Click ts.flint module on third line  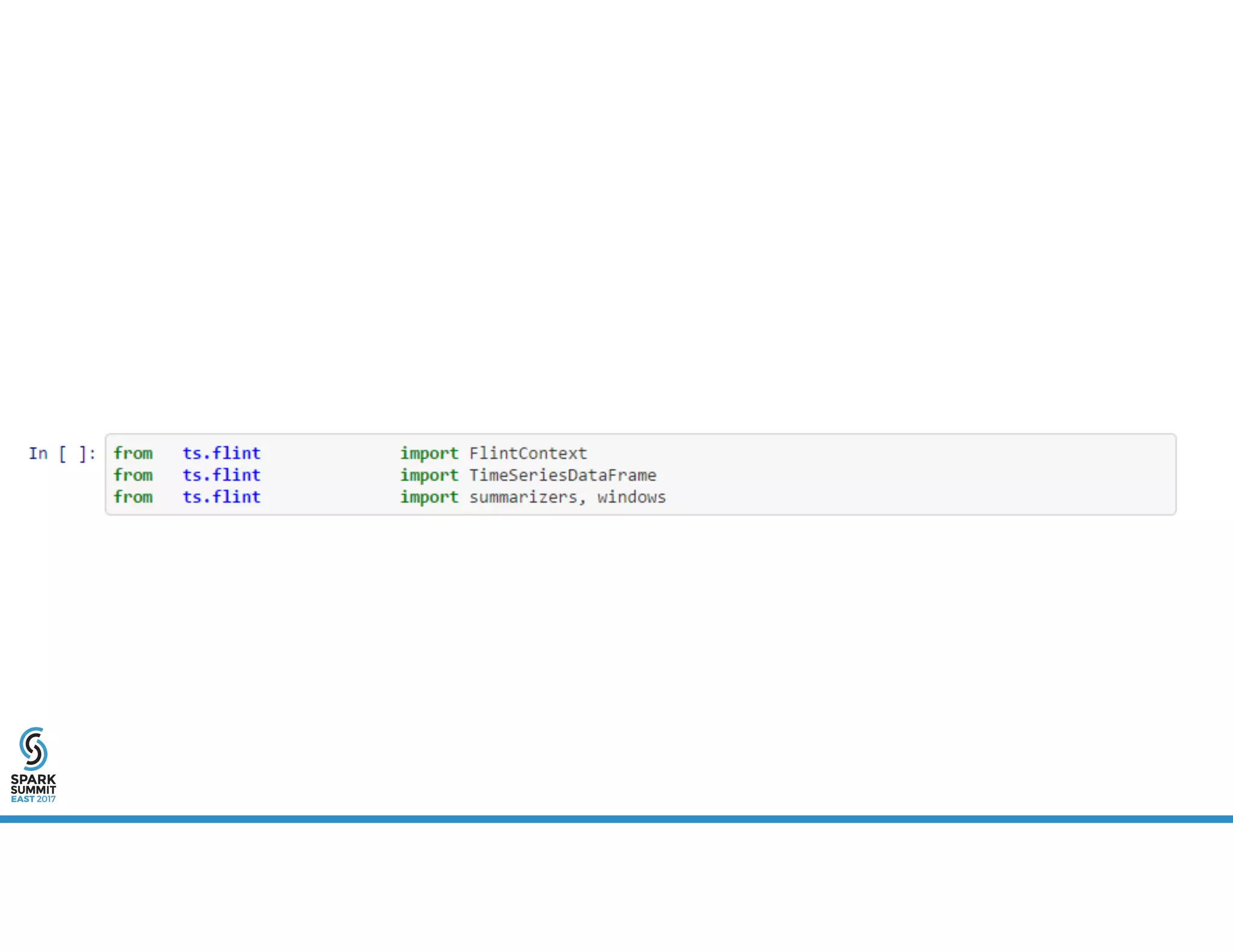222,497
